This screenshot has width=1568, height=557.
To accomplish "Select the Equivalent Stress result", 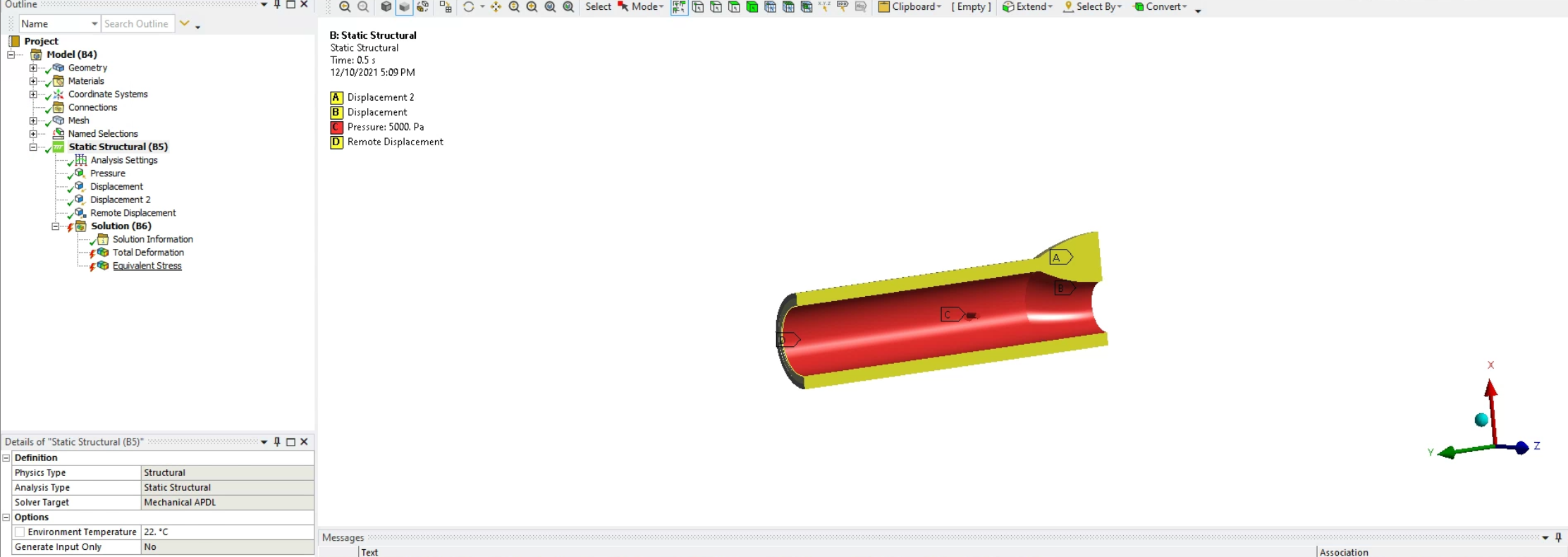I will [147, 266].
